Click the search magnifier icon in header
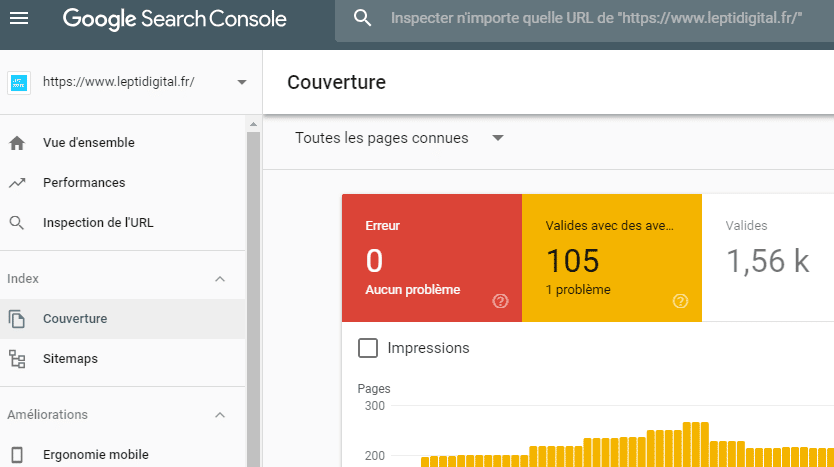The height and width of the screenshot is (467, 834). coord(362,18)
